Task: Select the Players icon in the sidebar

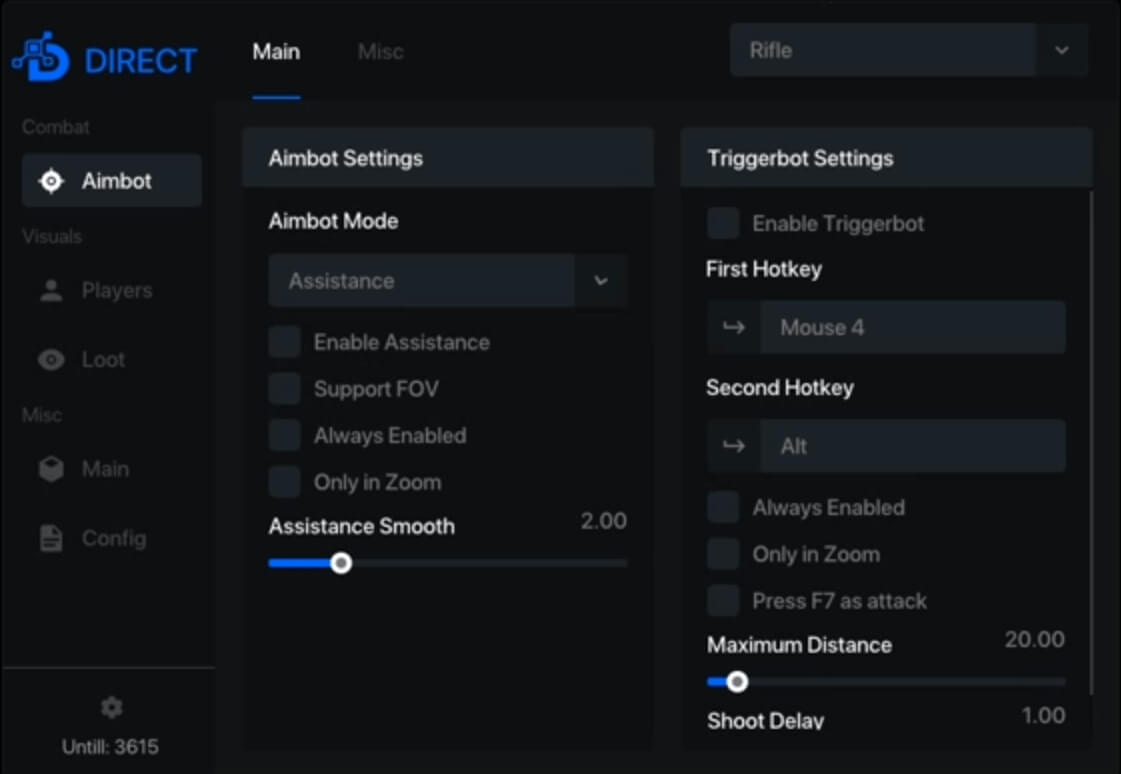Action: (x=51, y=291)
